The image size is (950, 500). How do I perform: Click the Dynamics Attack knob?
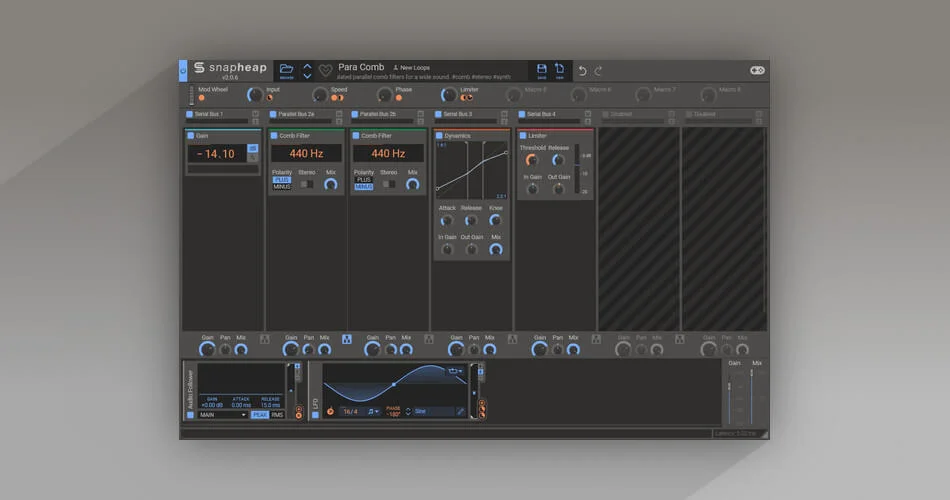click(447, 220)
